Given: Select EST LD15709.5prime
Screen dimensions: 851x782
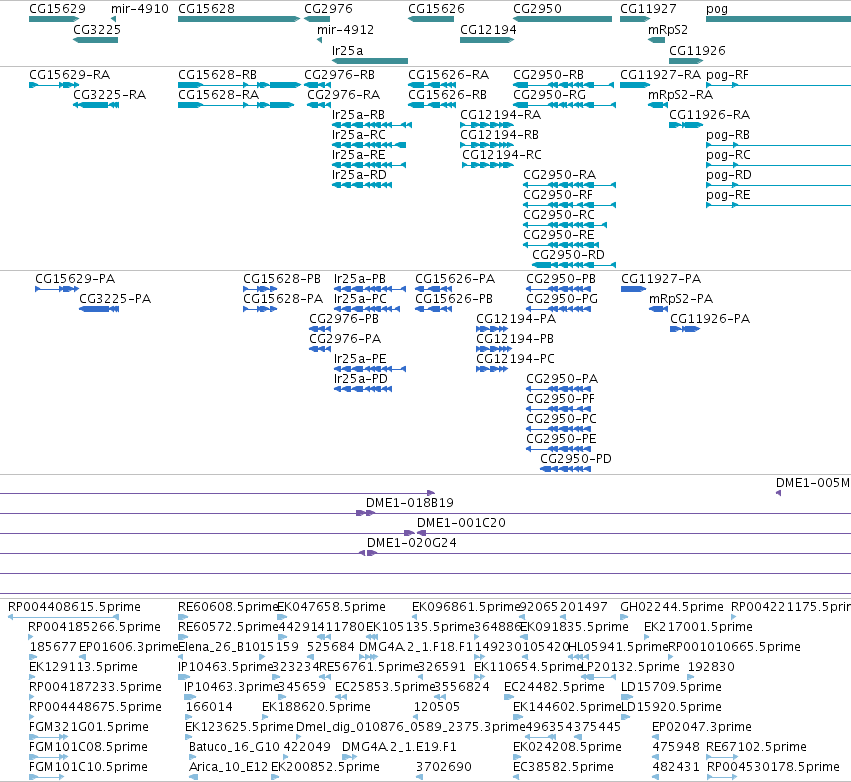Looking at the screenshot, I should click(x=627, y=697).
